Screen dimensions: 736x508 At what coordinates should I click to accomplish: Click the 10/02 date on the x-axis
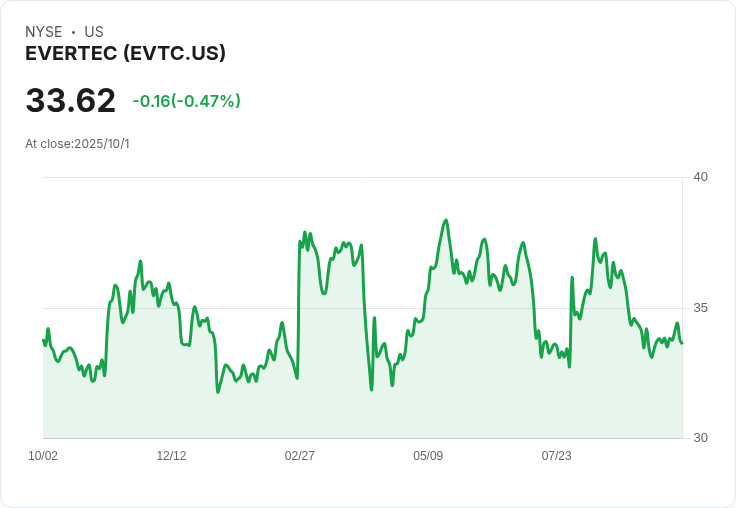(43, 456)
